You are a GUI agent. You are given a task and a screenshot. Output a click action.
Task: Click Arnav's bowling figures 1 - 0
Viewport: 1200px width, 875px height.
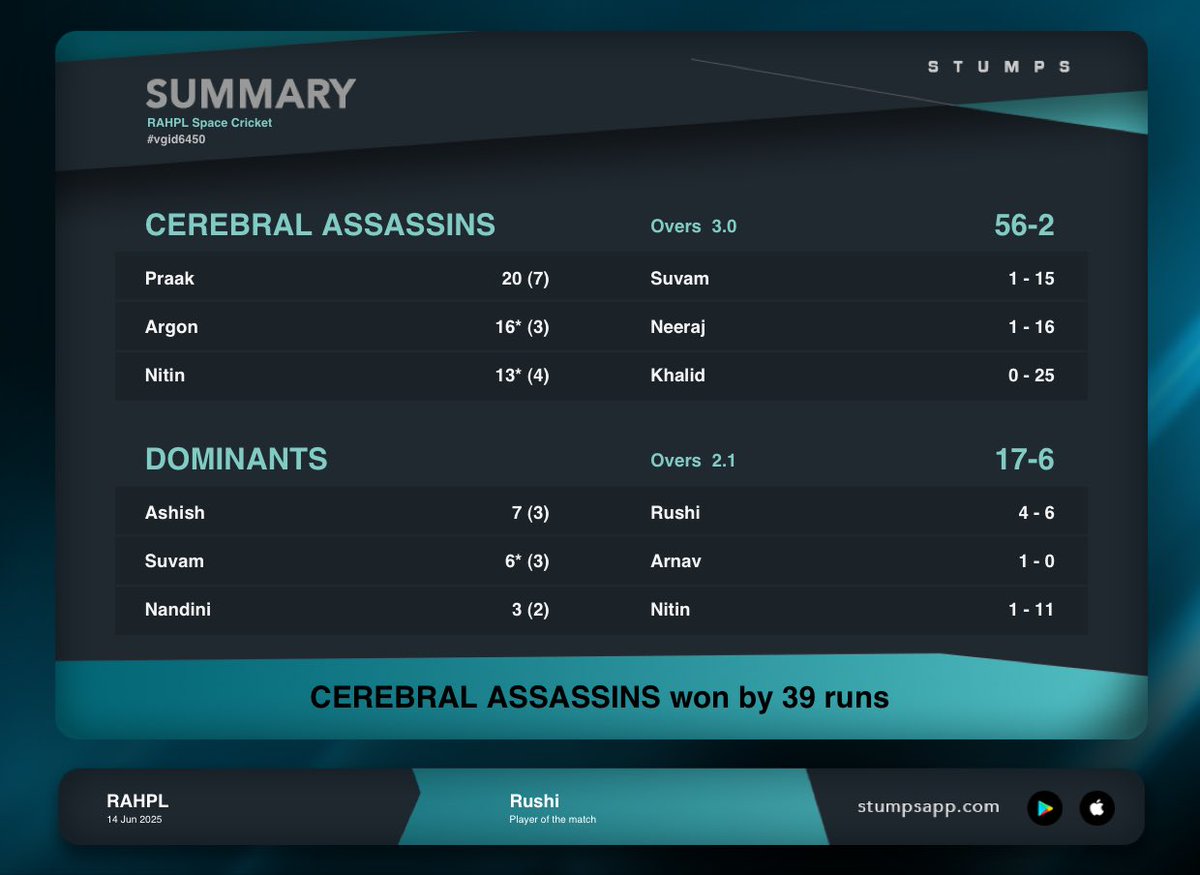[x=1036, y=561]
